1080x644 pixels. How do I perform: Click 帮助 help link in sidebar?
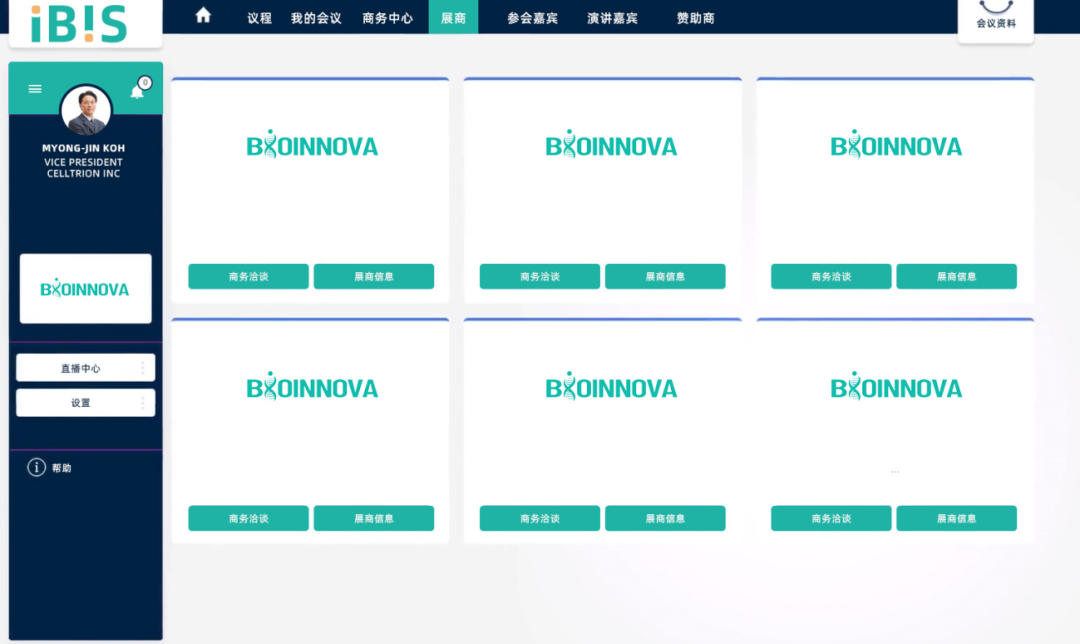pyautogui.click(x=61, y=468)
